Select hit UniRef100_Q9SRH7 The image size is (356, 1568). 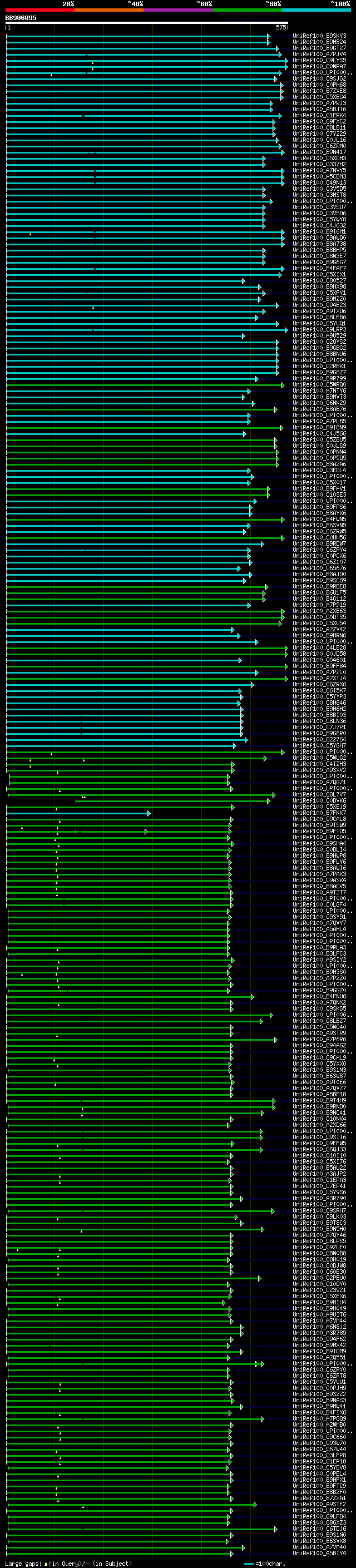click(319, 1211)
